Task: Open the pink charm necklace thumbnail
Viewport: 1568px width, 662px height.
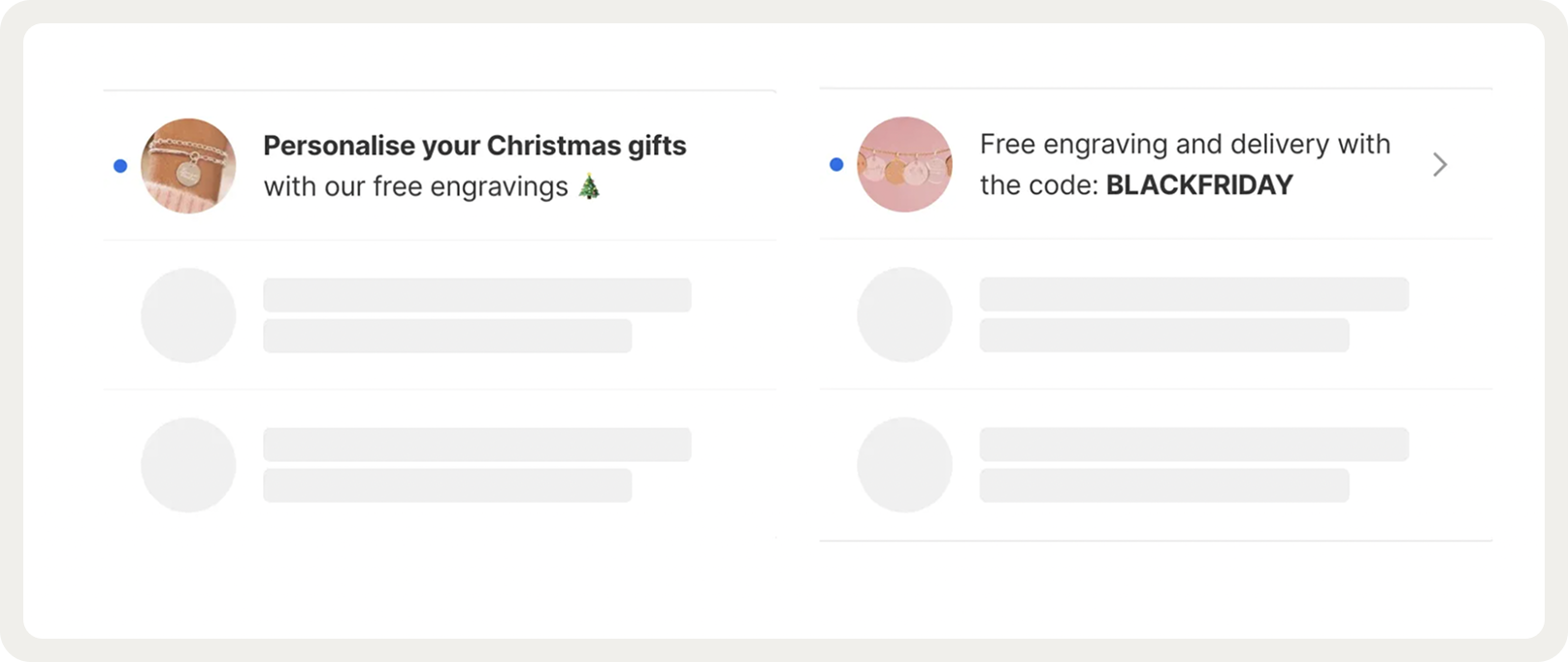Action: coord(904,165)
